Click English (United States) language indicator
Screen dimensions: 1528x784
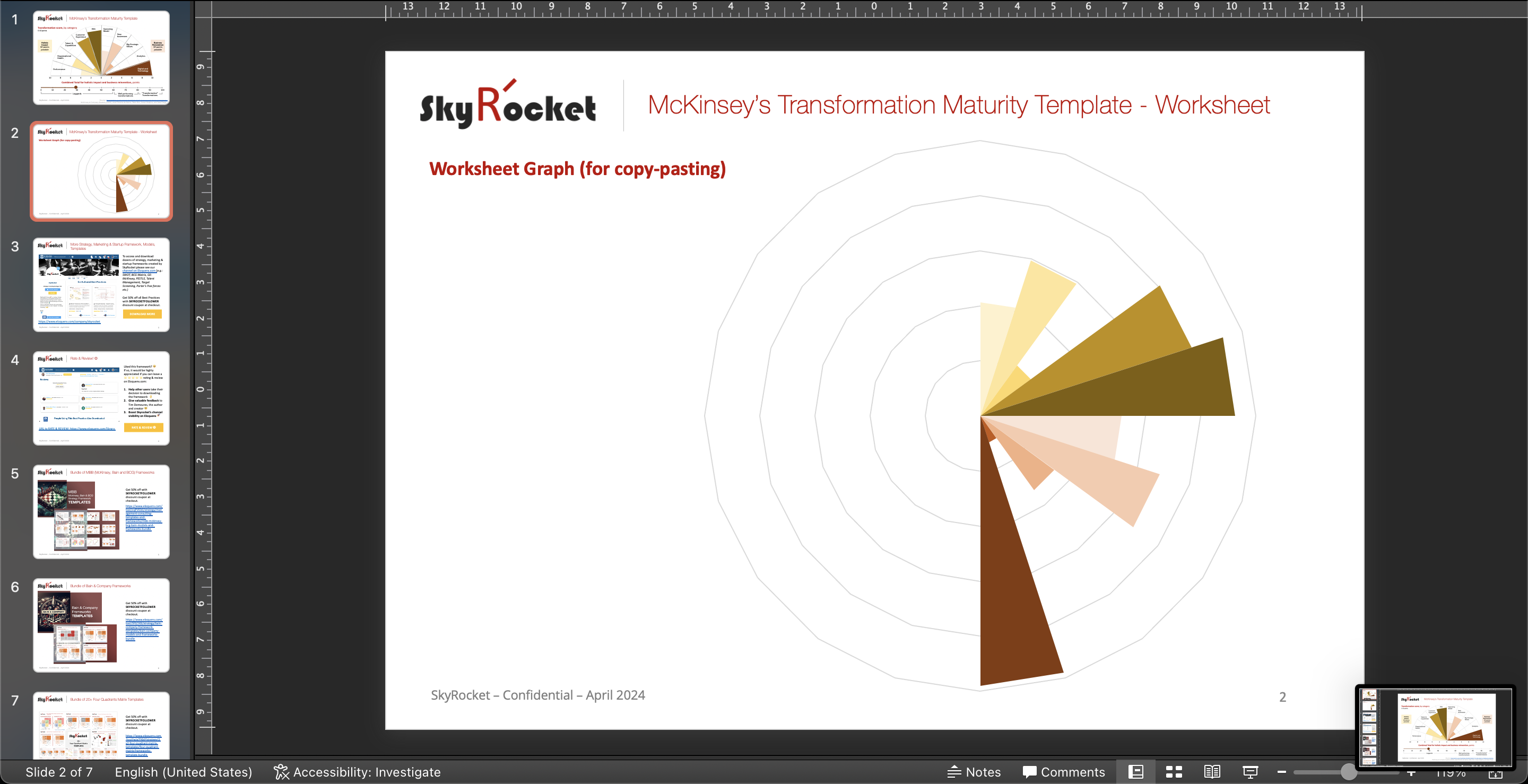click(183, 772)
